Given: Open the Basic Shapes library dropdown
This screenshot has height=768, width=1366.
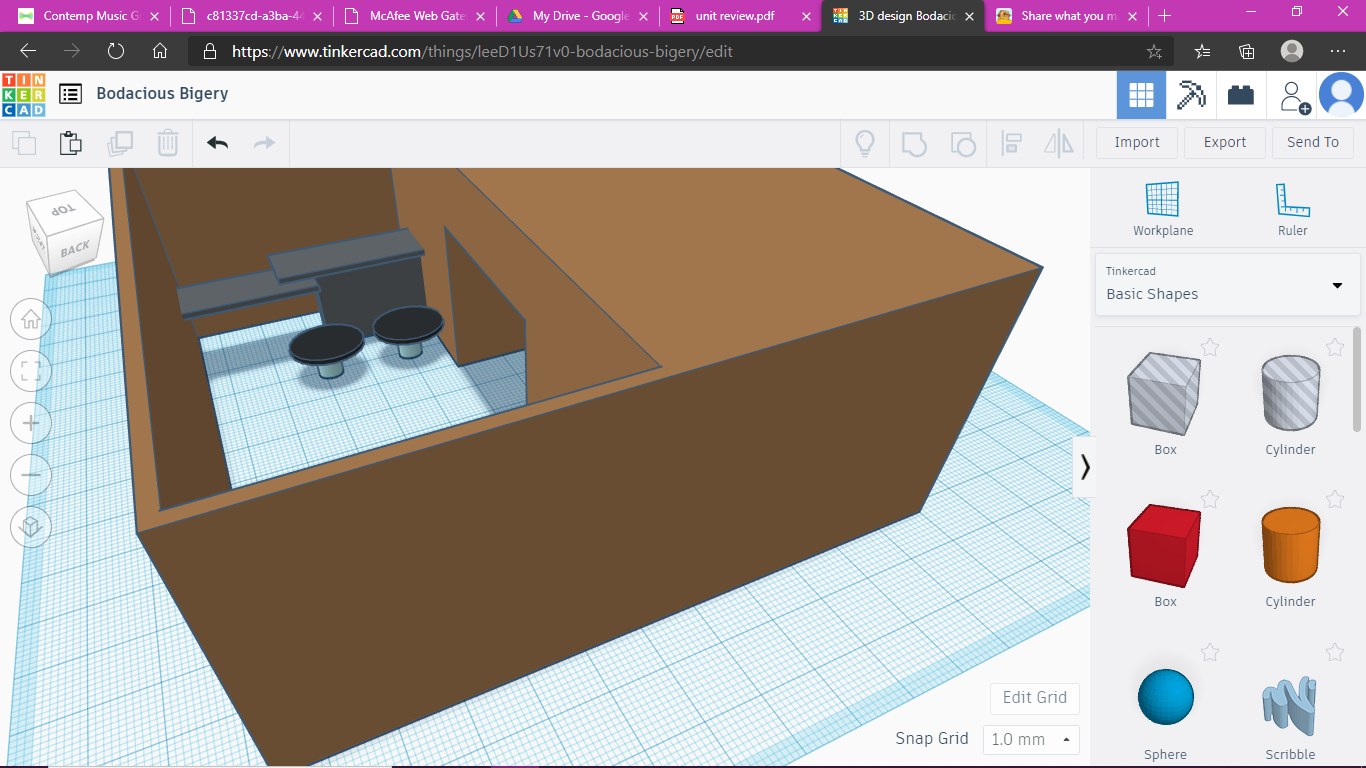Looking at the screenshot, I should (x=1226, y=285).
